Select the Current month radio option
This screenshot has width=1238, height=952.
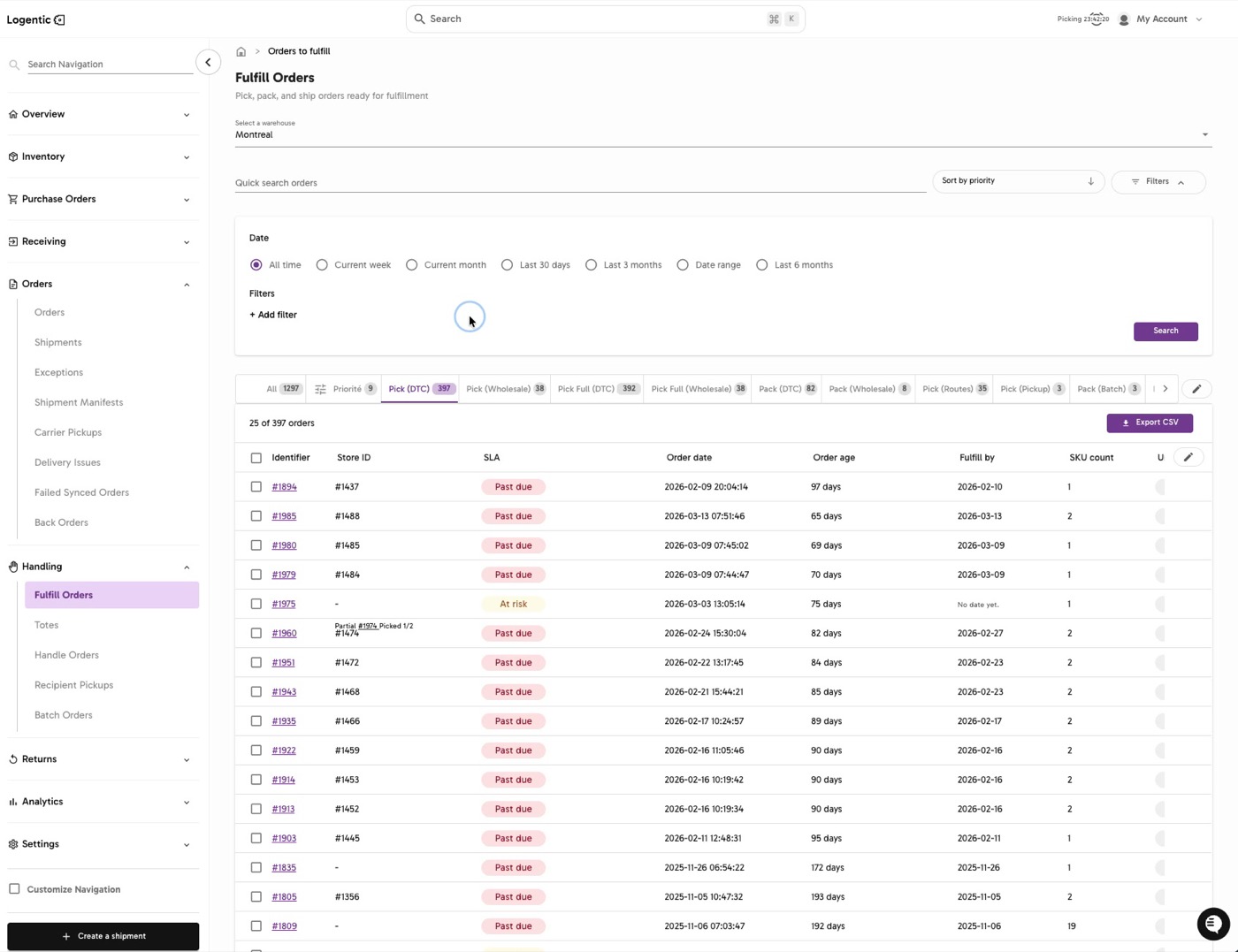tap(411, 265)
